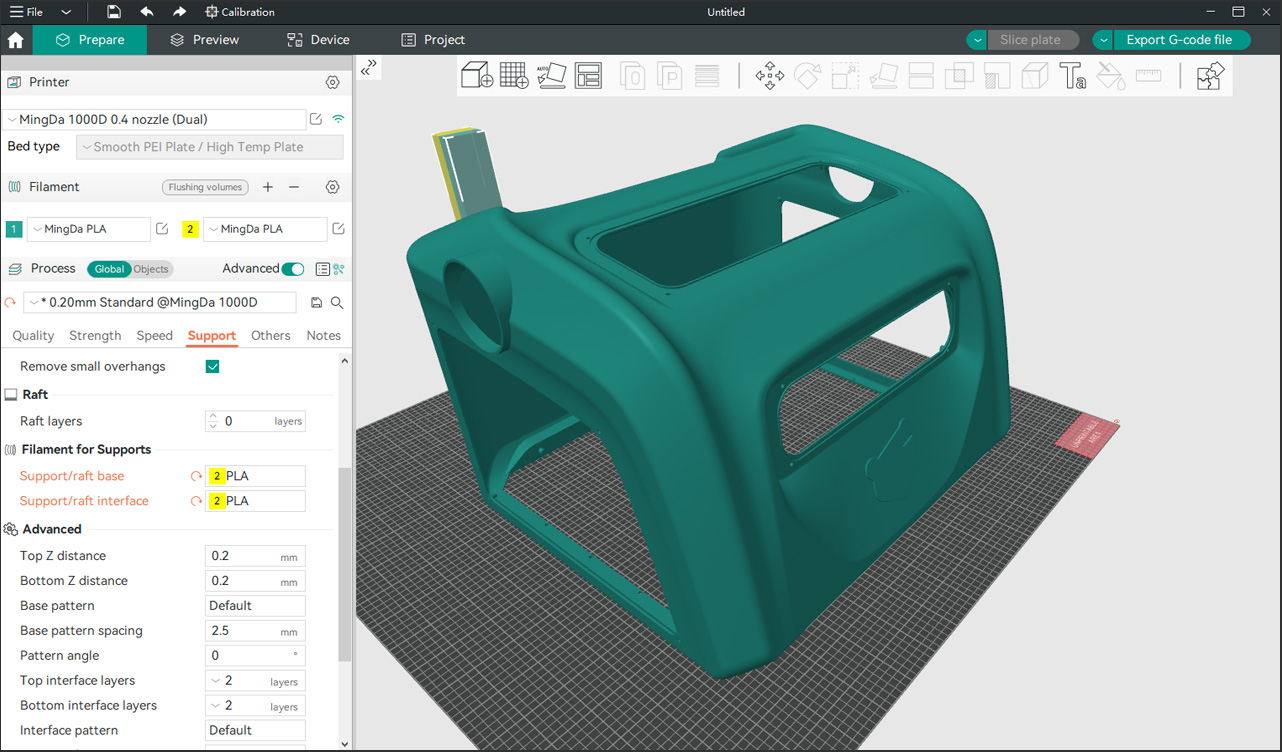1282x752 pixels.
Task: Switch to the Preview tab
Action: click(204, 40)
